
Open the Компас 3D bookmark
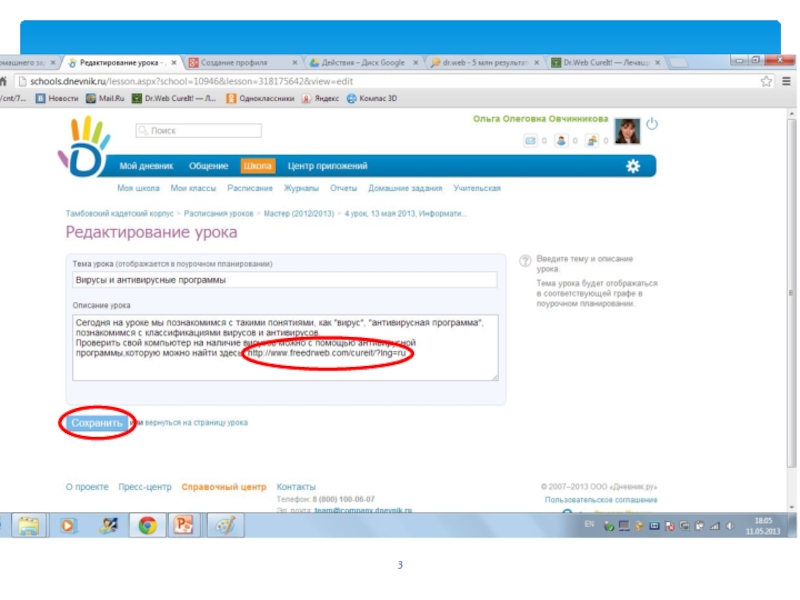pyautogui.click(x=372, y=98)
